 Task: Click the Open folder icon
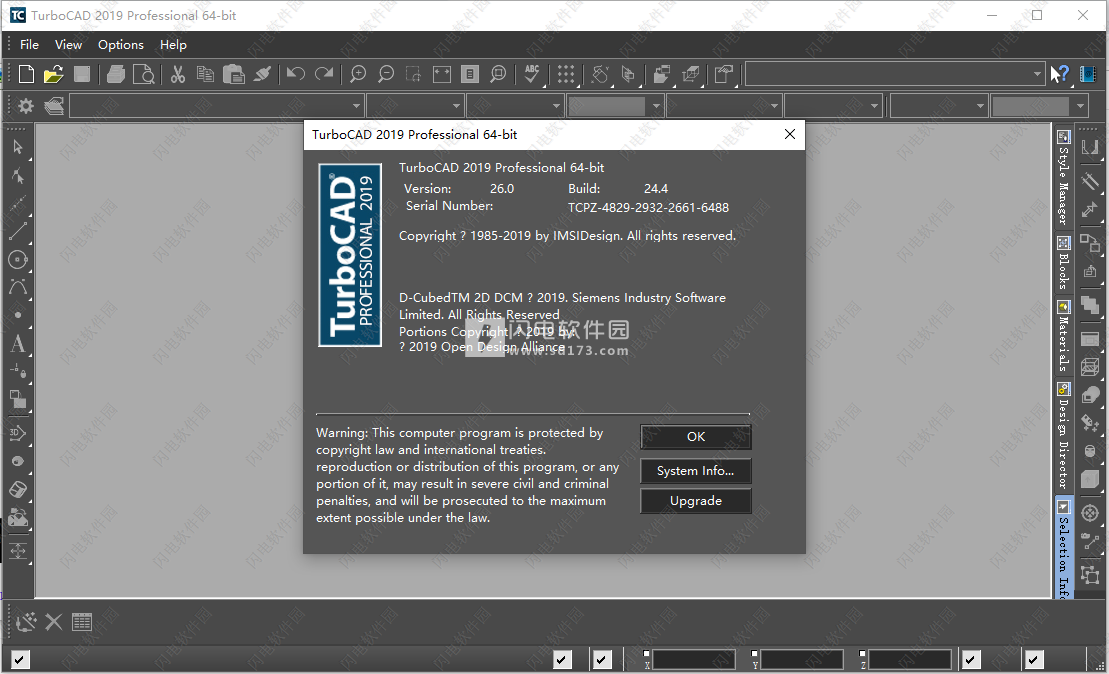pos(54,74)
